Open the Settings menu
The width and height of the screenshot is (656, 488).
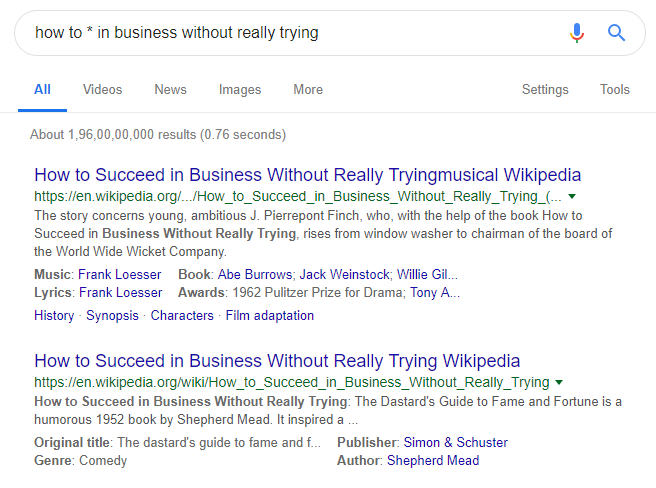(545, 90)
